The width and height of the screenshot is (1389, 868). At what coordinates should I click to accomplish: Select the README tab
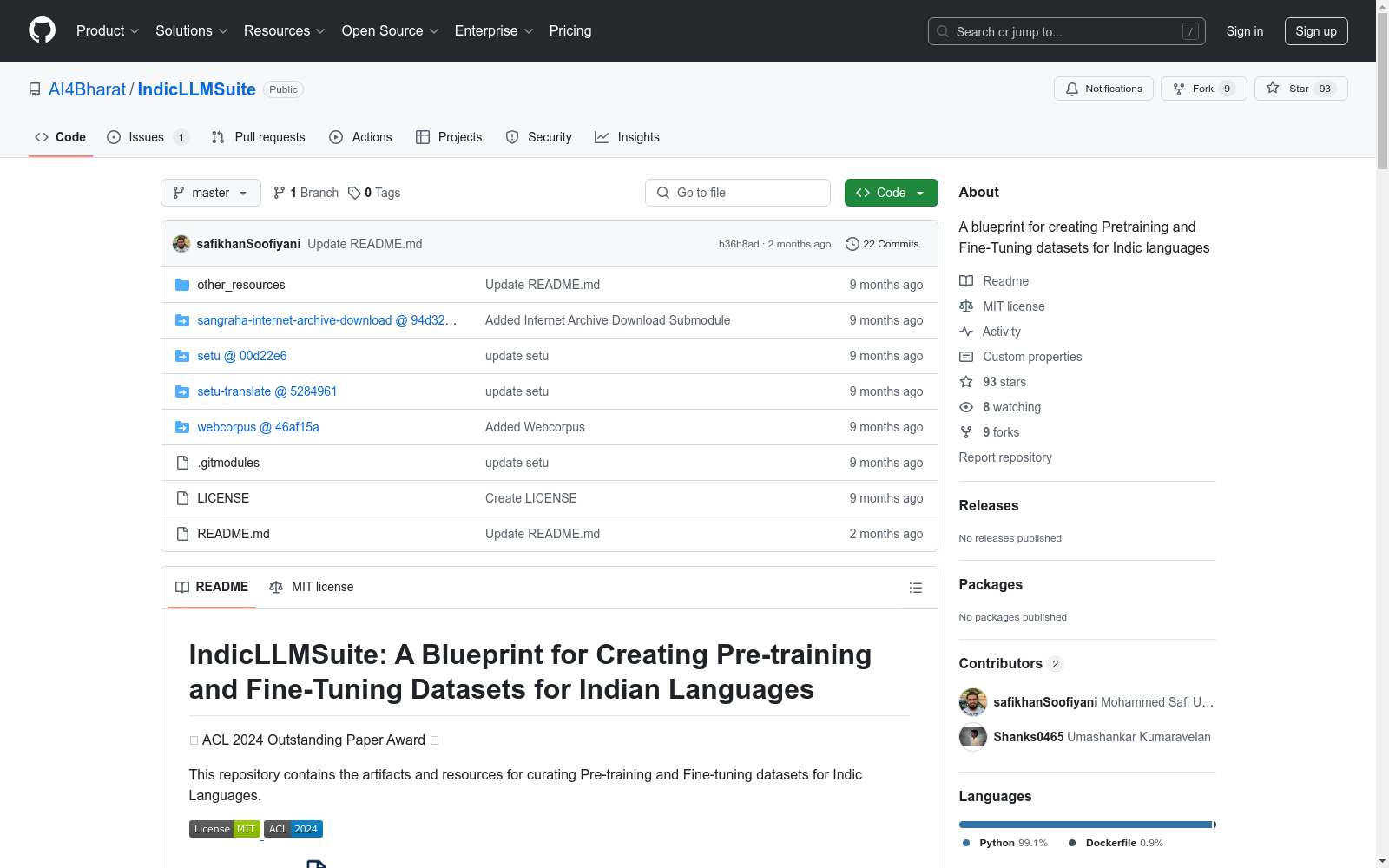pyautogui.click(x=212, y=587)
